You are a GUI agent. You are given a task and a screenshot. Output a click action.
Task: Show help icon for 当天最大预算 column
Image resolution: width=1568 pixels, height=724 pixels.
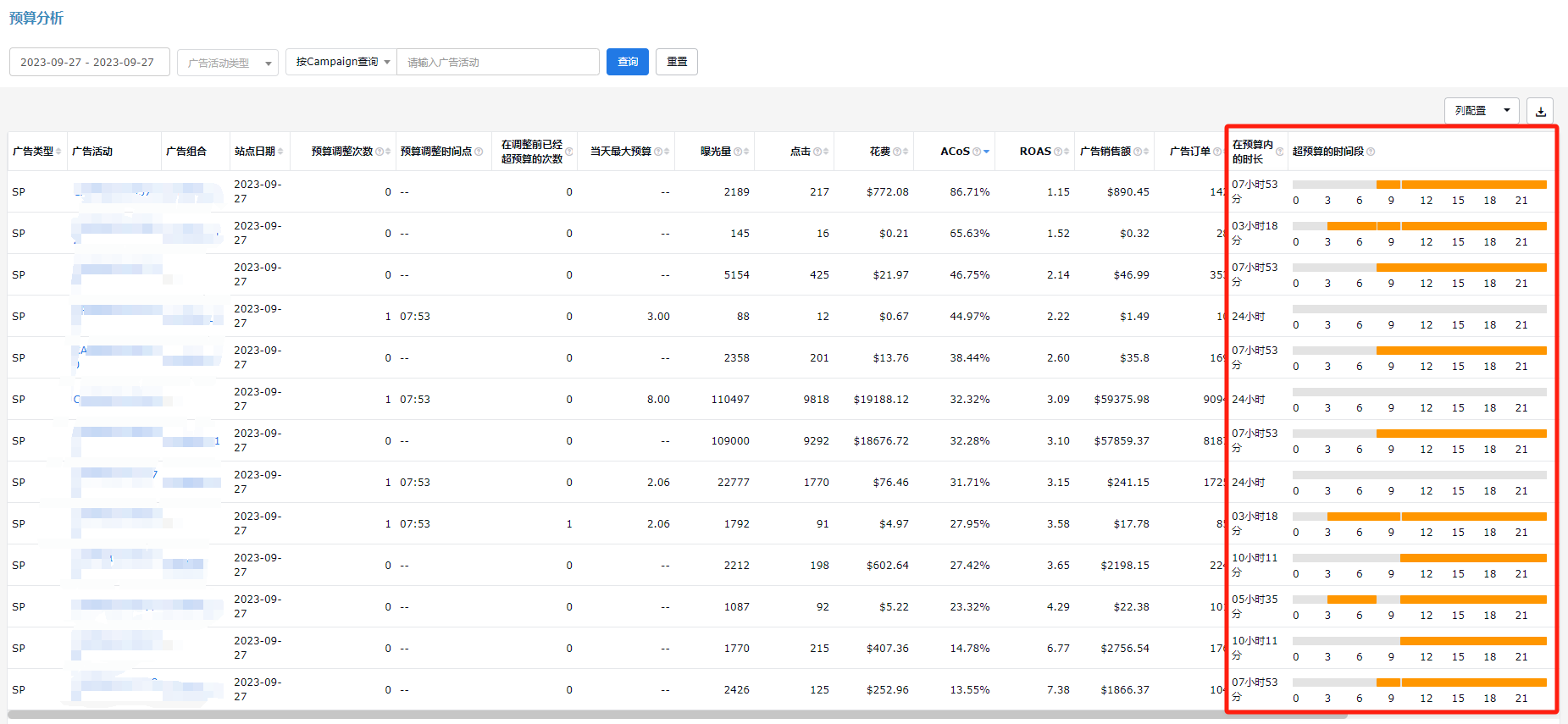tap(658, 152)
